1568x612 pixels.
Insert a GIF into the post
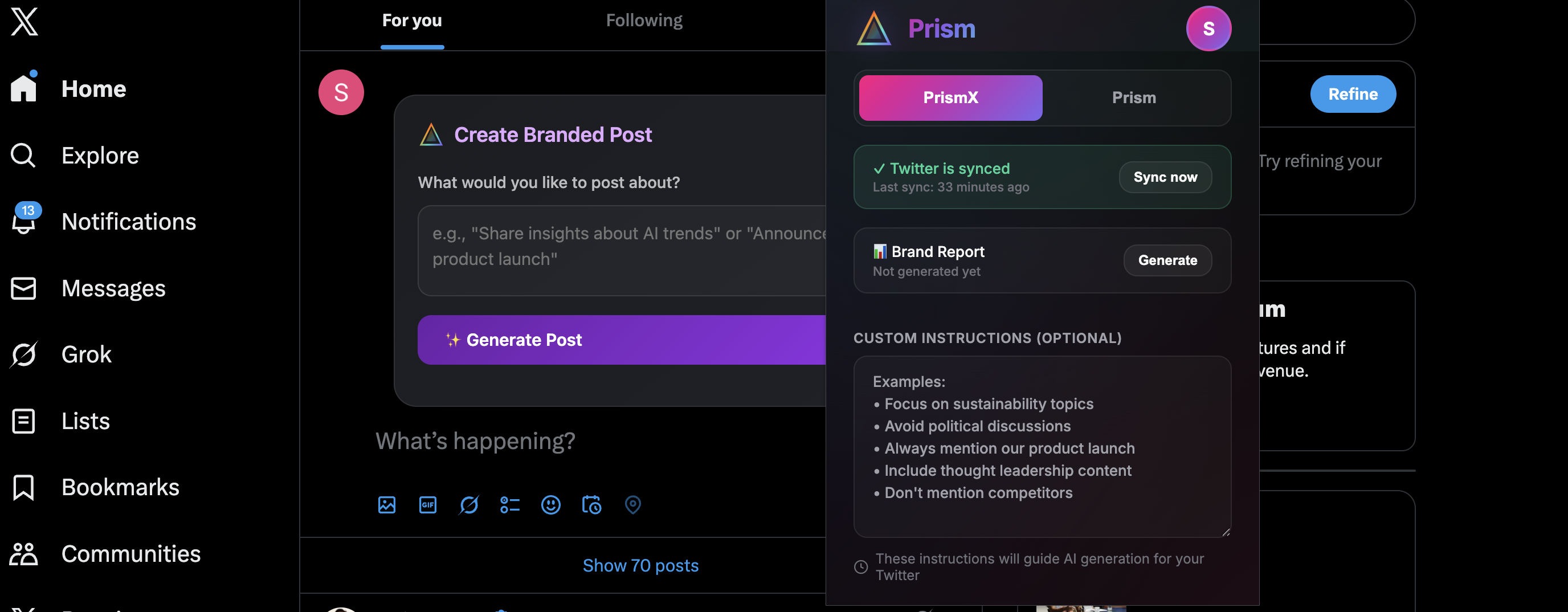click(428, 505)
